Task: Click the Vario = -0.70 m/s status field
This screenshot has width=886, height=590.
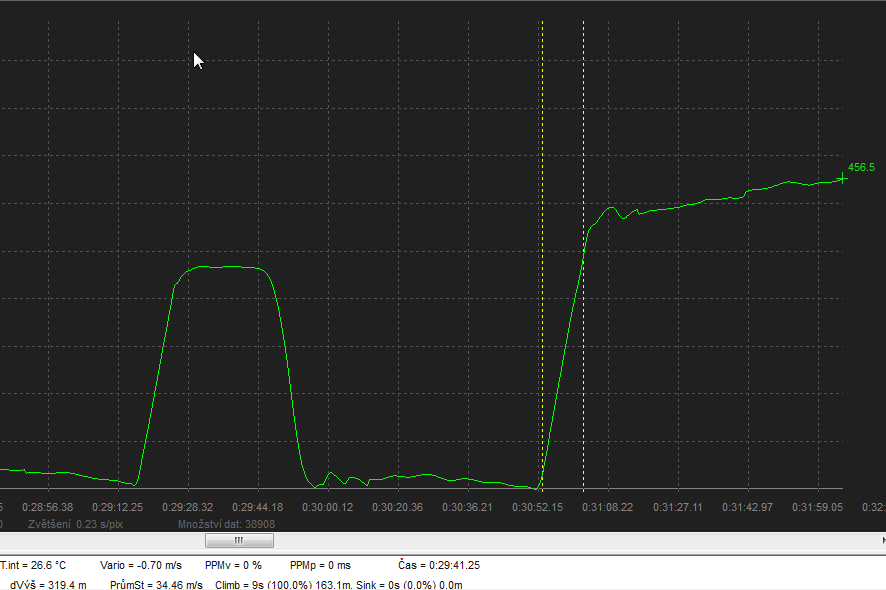Action: (x=140, y=566)
